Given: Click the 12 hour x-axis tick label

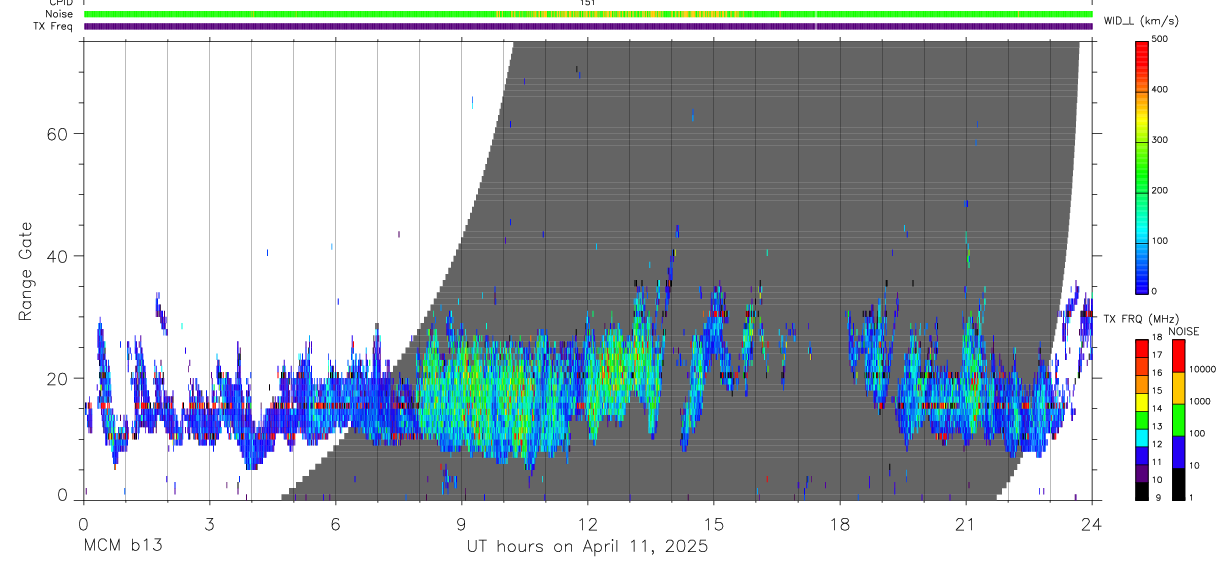Looking at the screenshot, I should pos(587,523).
